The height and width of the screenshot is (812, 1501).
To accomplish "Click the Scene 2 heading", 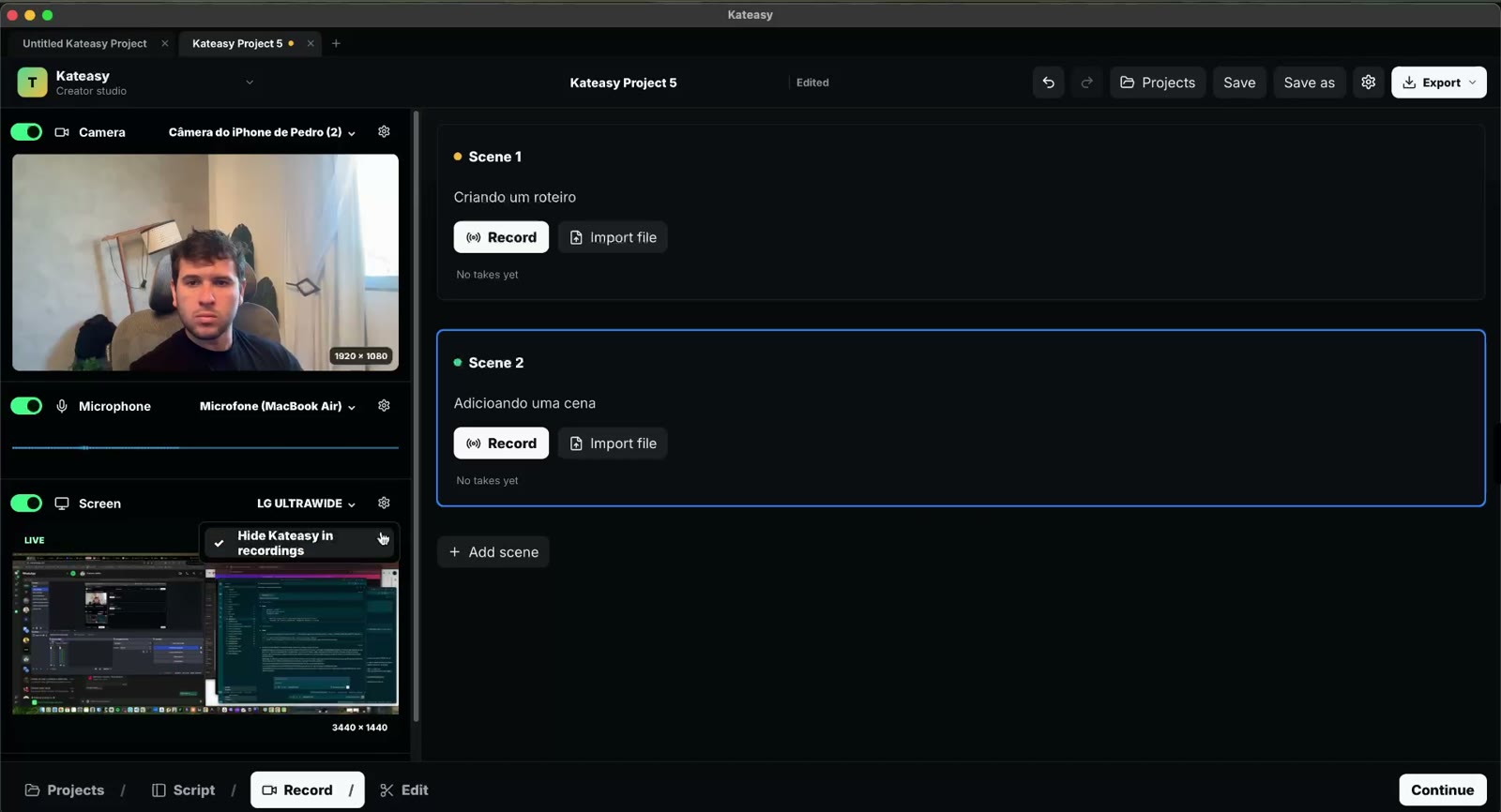I will coord(496,363).
